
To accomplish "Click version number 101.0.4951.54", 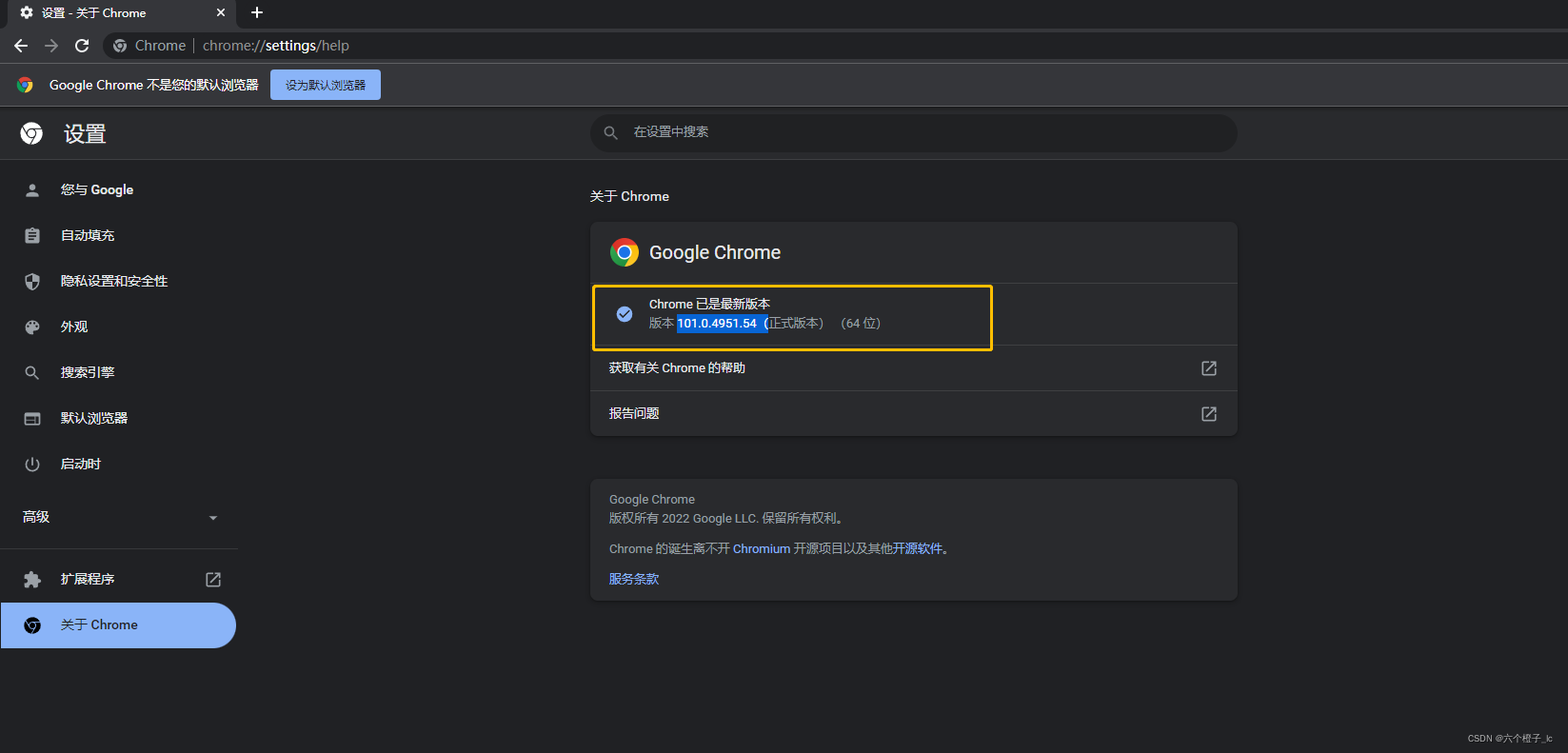I will (717, 324).
